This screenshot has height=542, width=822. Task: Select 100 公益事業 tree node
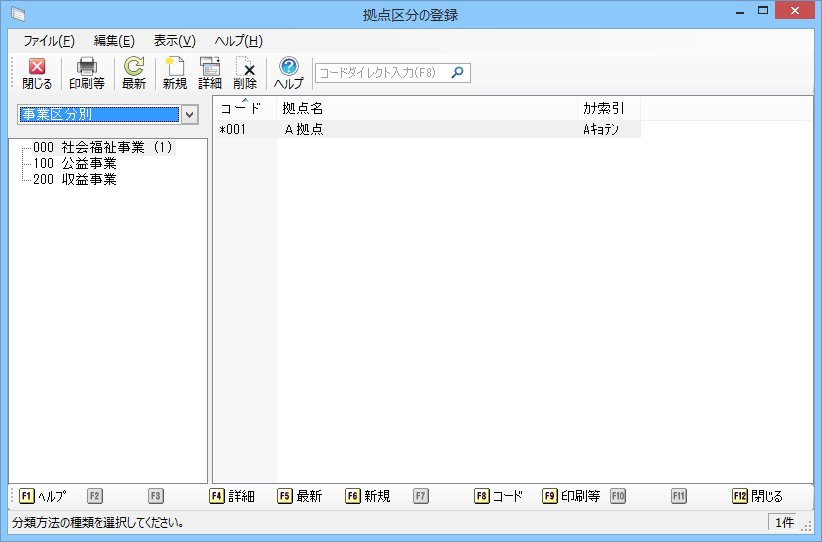(x=74, y=163)
